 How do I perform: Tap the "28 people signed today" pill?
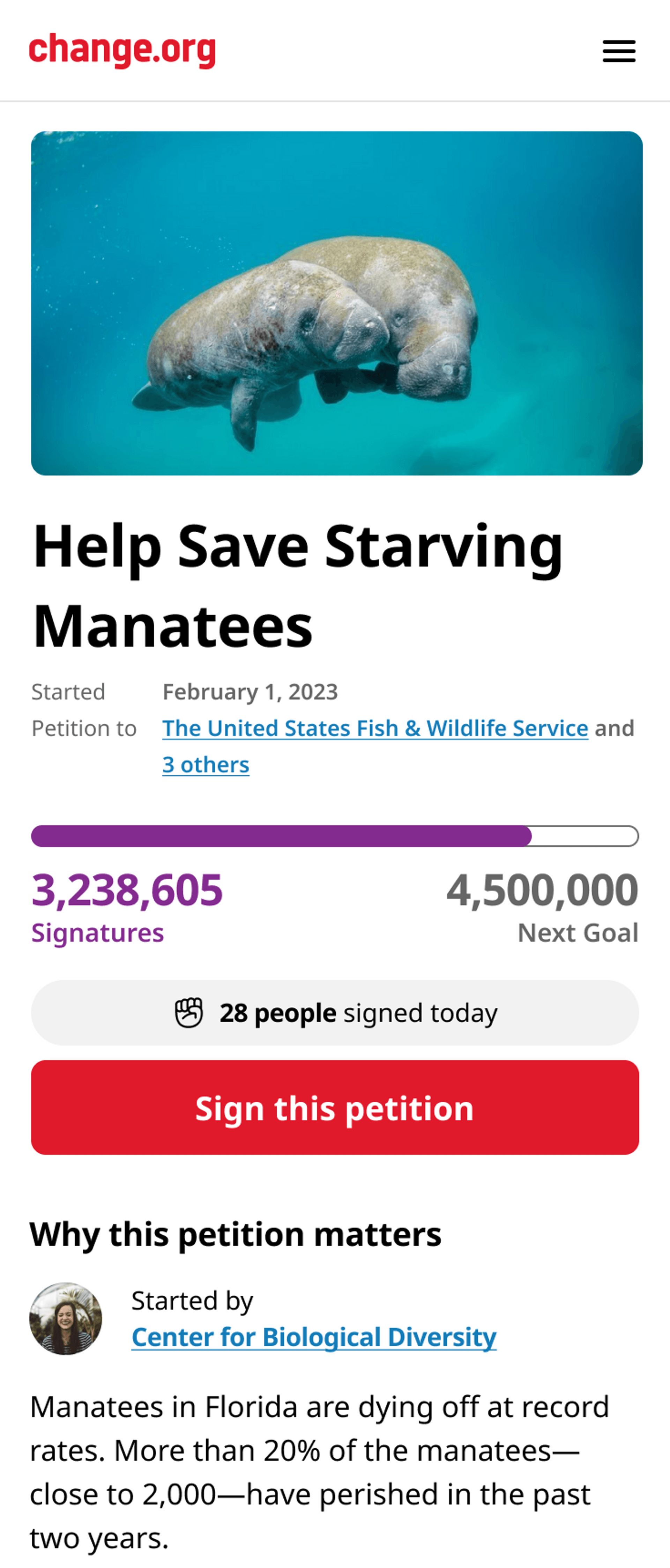335,1013
